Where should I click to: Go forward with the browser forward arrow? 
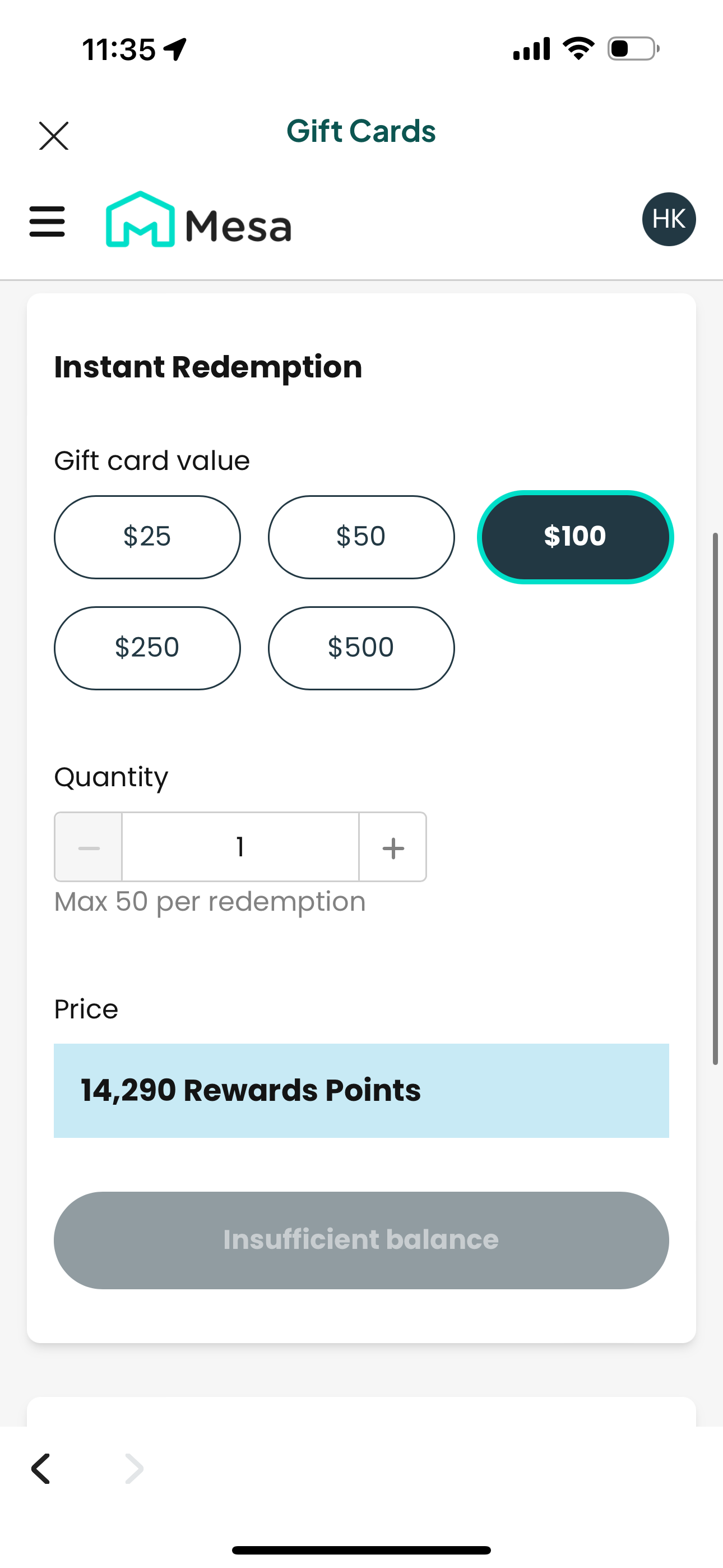(x=134, y=1469)
